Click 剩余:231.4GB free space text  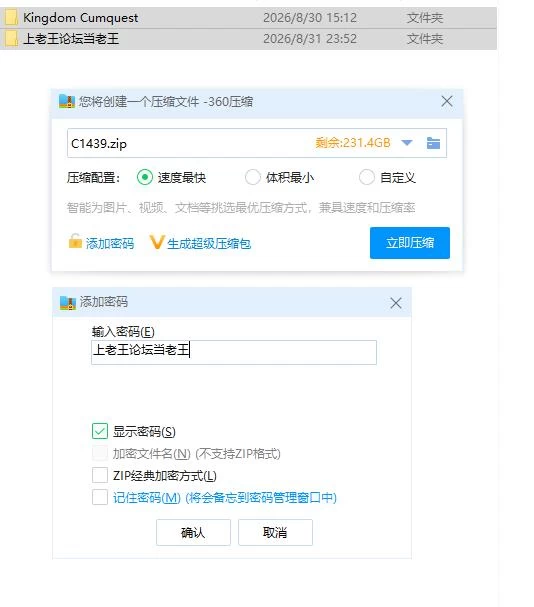point(353,143)
